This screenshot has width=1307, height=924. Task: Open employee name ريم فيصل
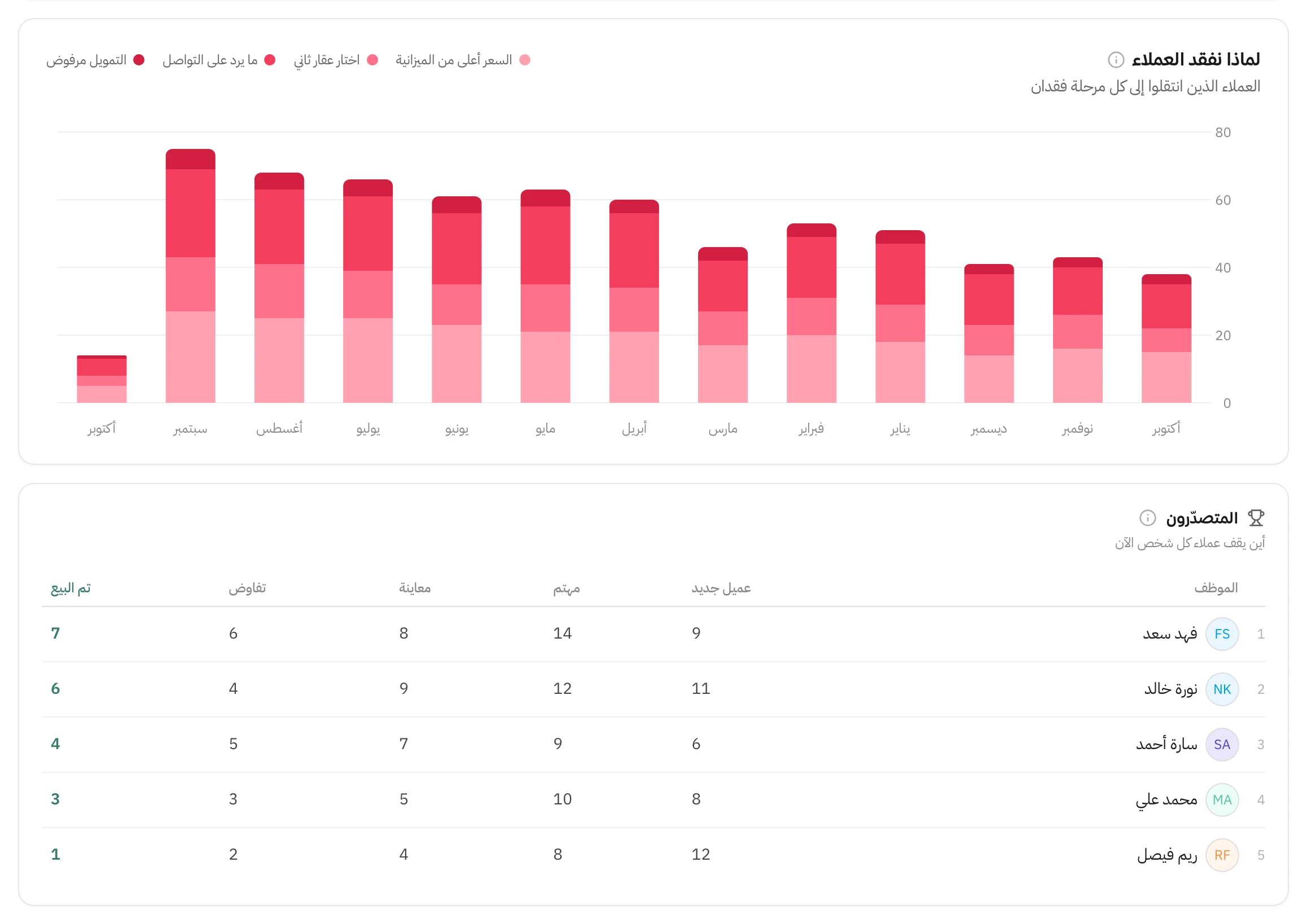point(1167,855)
